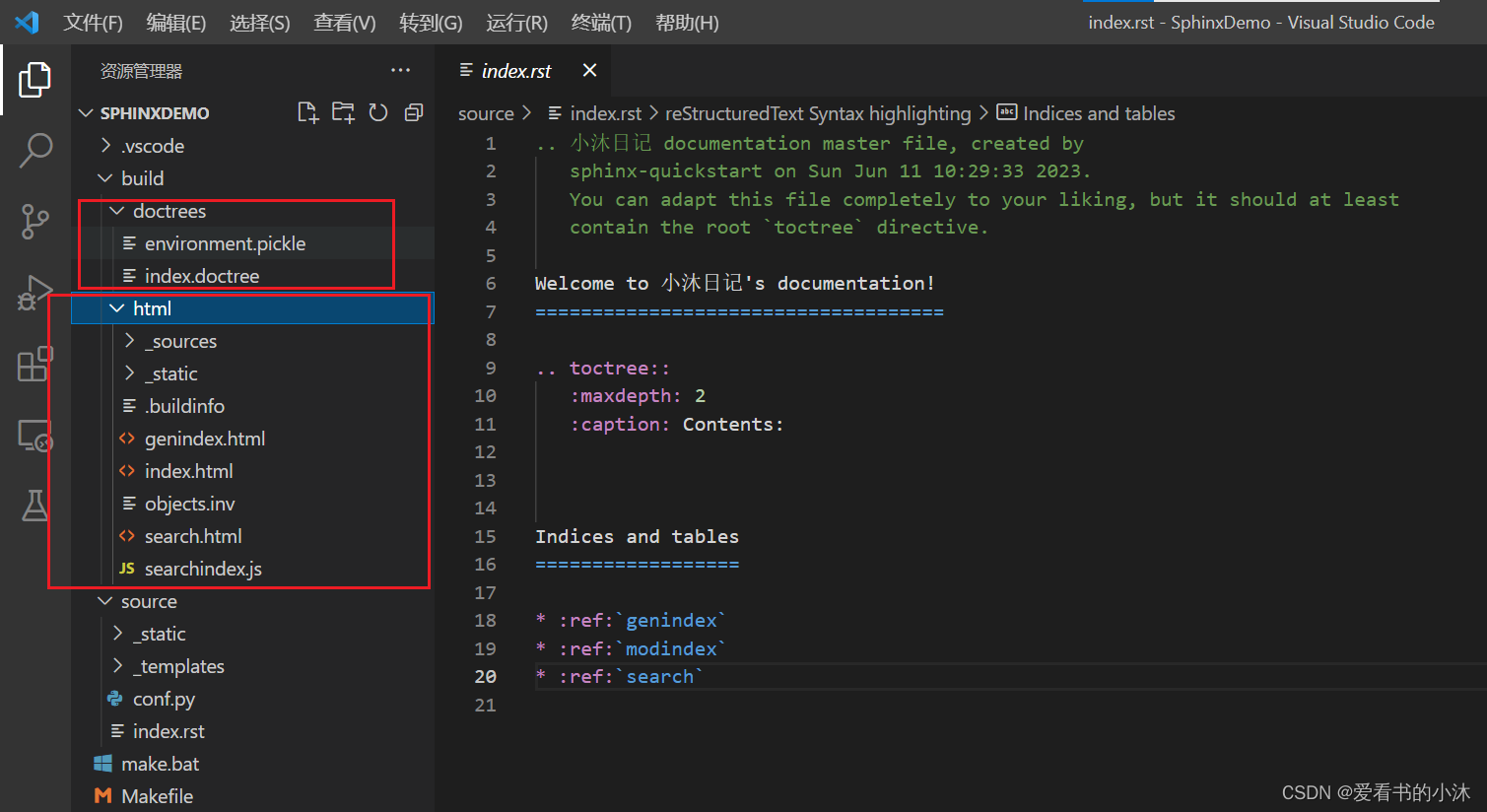The width and height of the screenshot is (1487, 812).
Task: Click the modindex ref text
Action: (x=671, y=649)
